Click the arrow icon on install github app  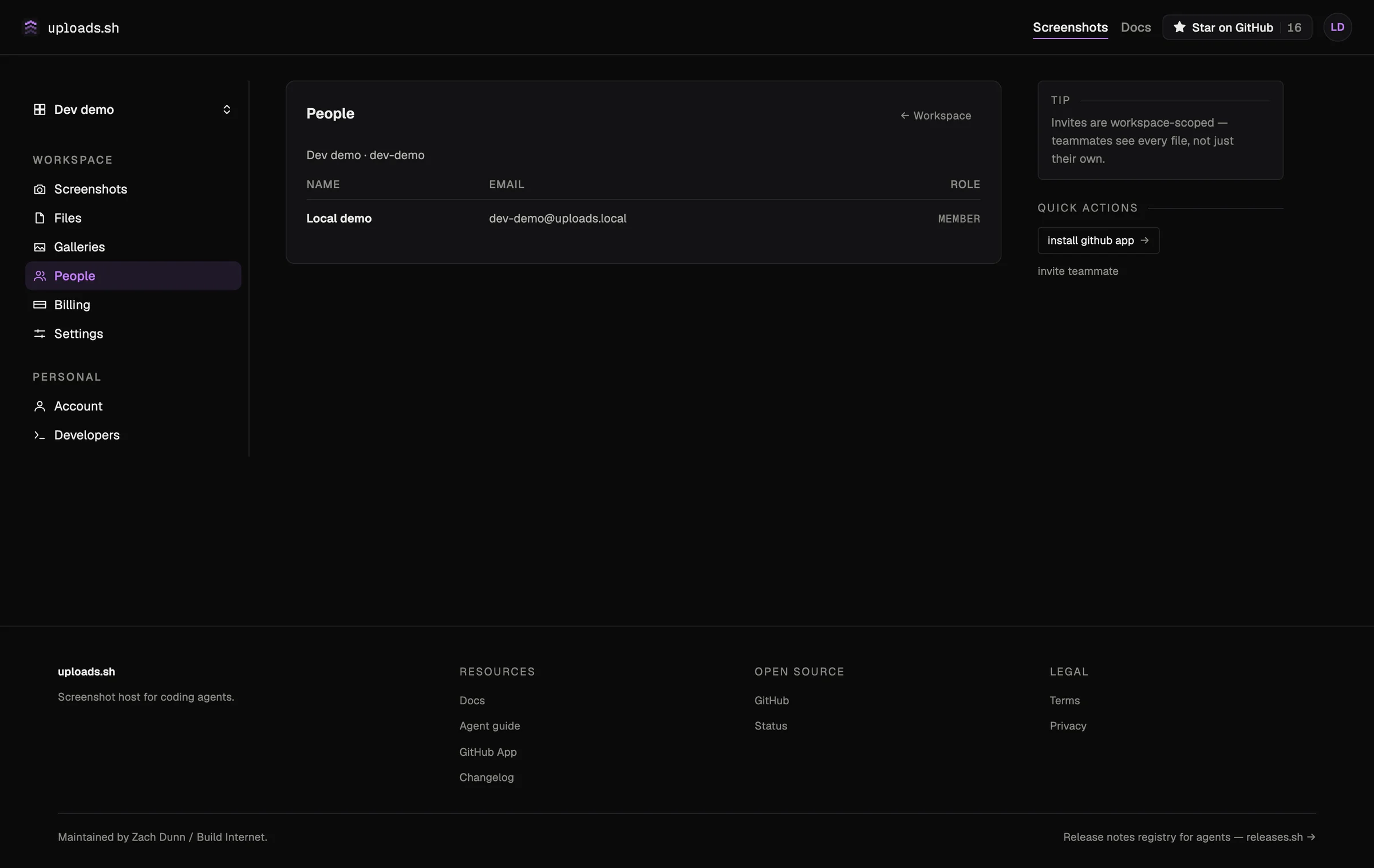[1145, 240]
